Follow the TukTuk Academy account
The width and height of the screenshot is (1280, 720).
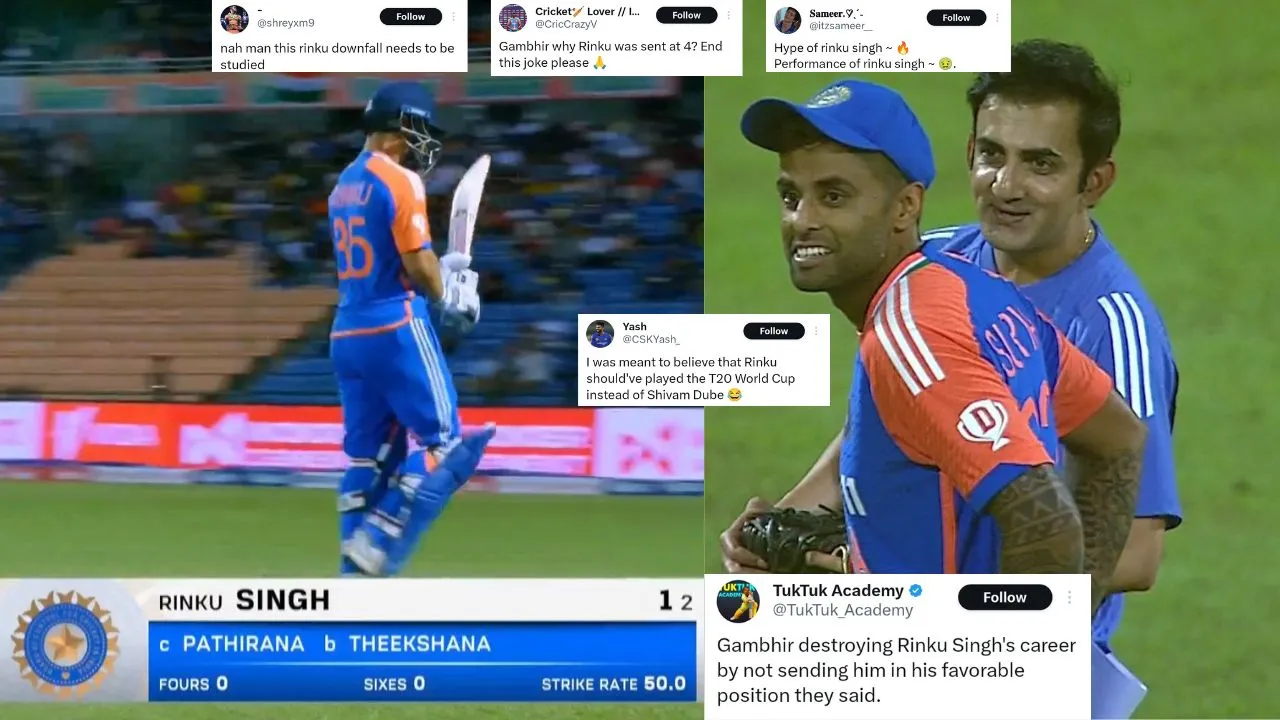click(x=1005, y=597)
